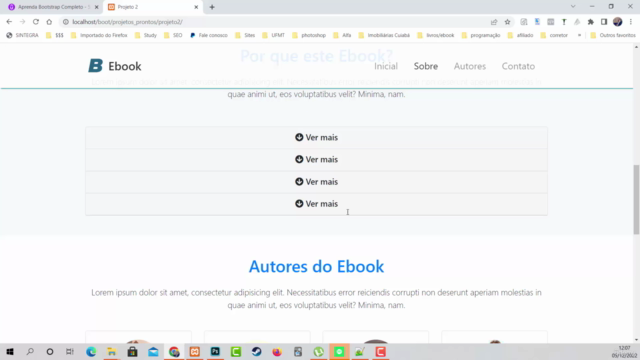The image size is (640, 360).
Task: Open the Windows Start menu
Action: click(x=10, y=351)
